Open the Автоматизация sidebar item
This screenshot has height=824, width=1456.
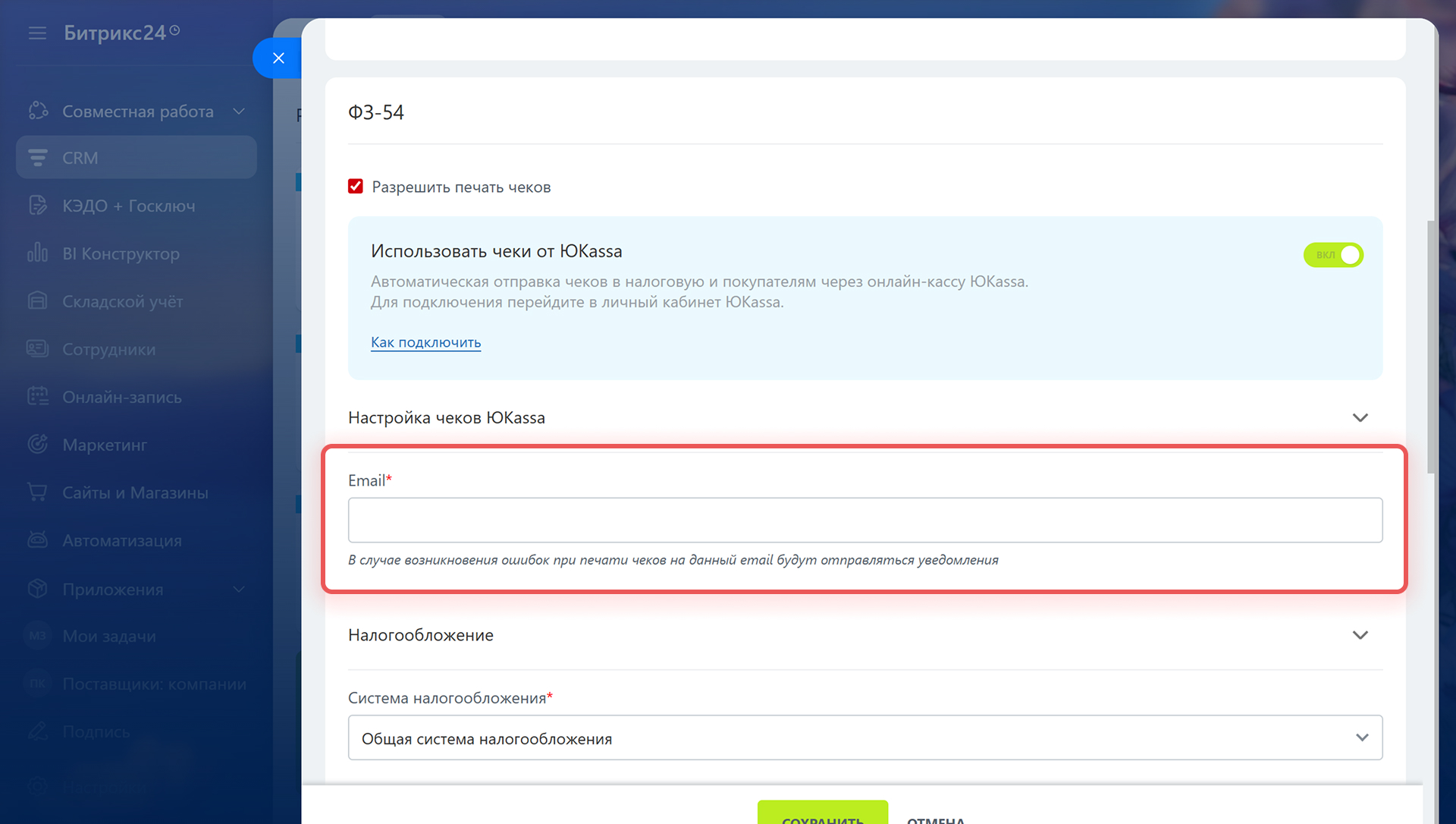pyautogui.click(x=121, y=541)
